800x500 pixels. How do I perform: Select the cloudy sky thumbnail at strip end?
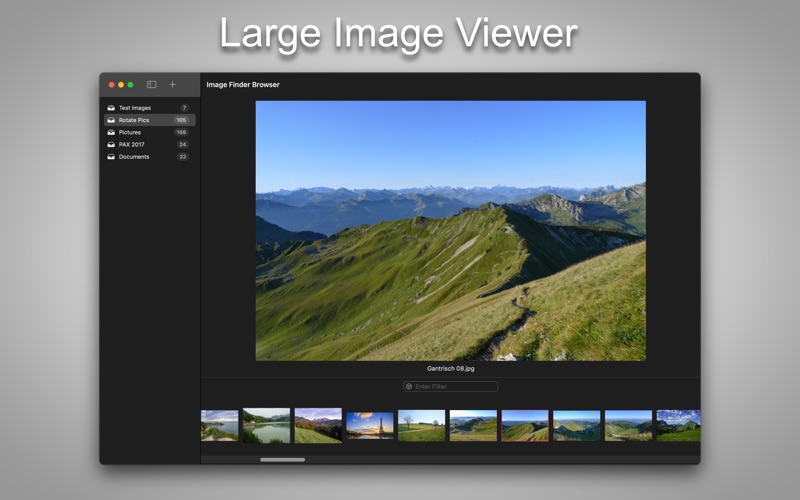coord(678,426)
